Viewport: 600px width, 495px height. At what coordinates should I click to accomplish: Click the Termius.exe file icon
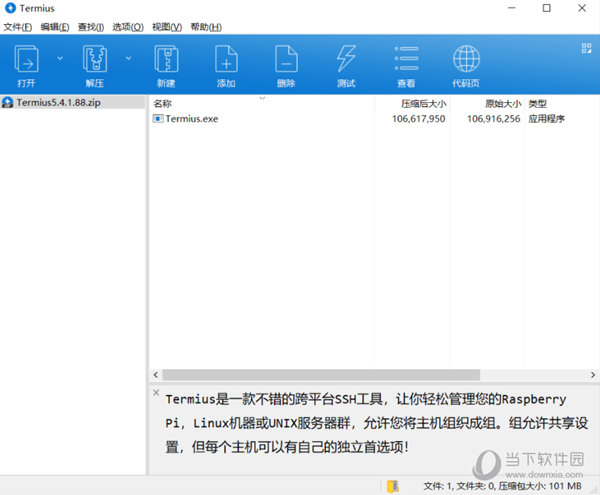[158, 119]
